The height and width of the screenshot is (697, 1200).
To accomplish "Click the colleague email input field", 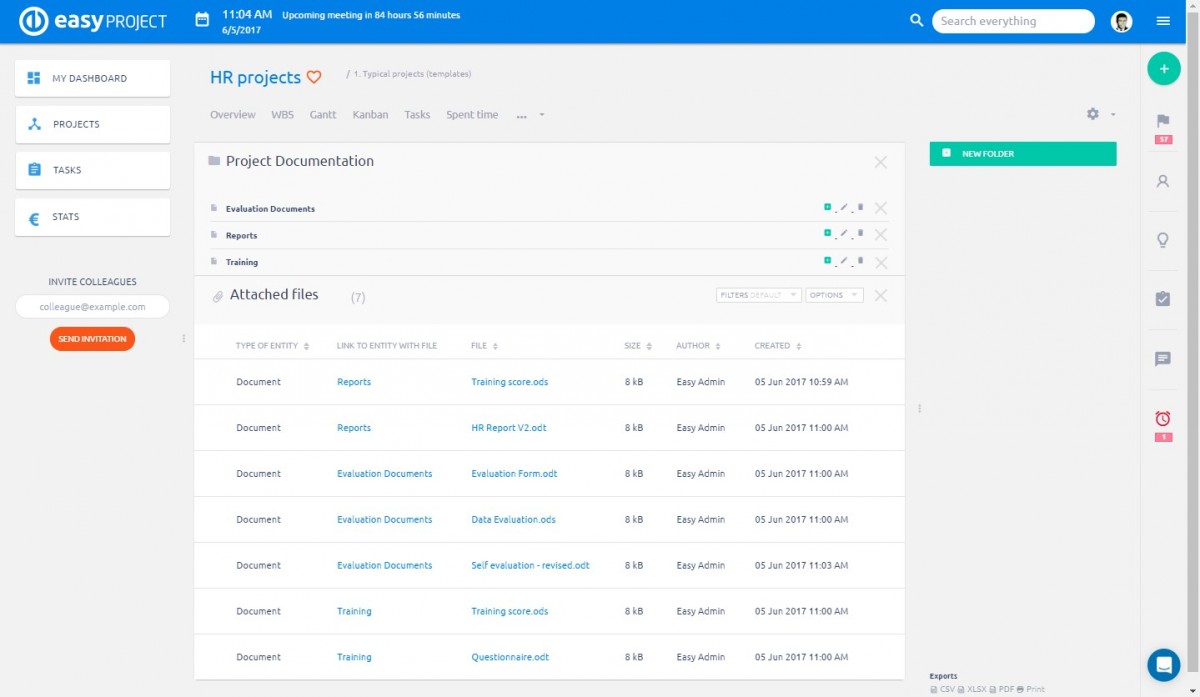I will (x=92, y=306).
